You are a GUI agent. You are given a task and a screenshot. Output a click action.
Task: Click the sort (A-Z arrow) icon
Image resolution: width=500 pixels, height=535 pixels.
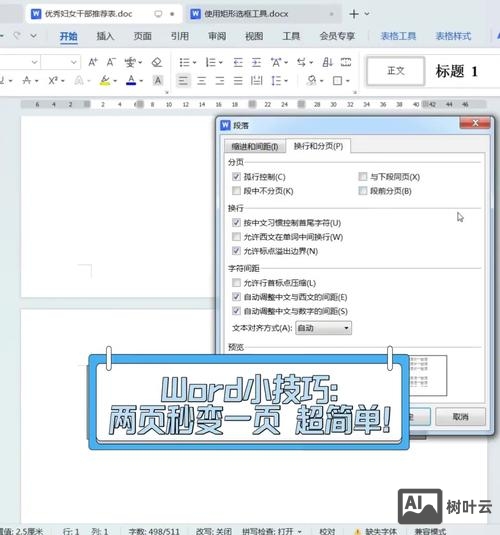coord(327,62)
